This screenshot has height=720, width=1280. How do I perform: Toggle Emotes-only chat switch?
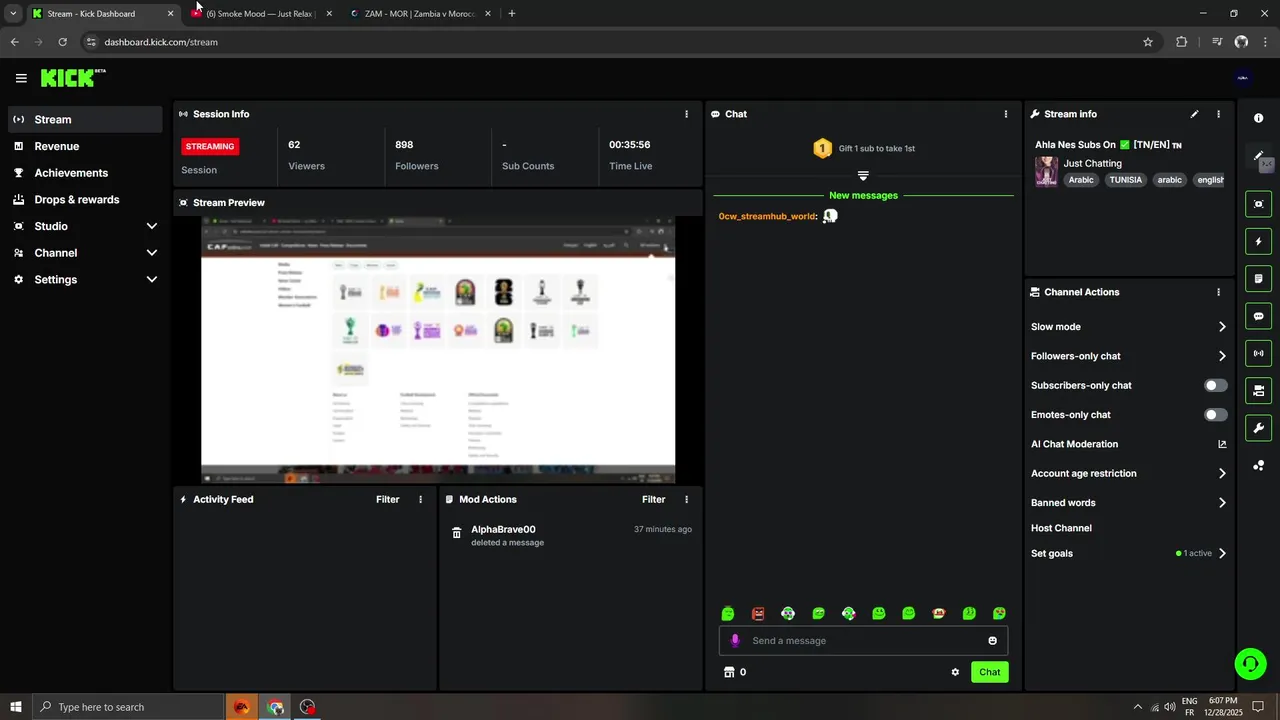click(1215, 414)
